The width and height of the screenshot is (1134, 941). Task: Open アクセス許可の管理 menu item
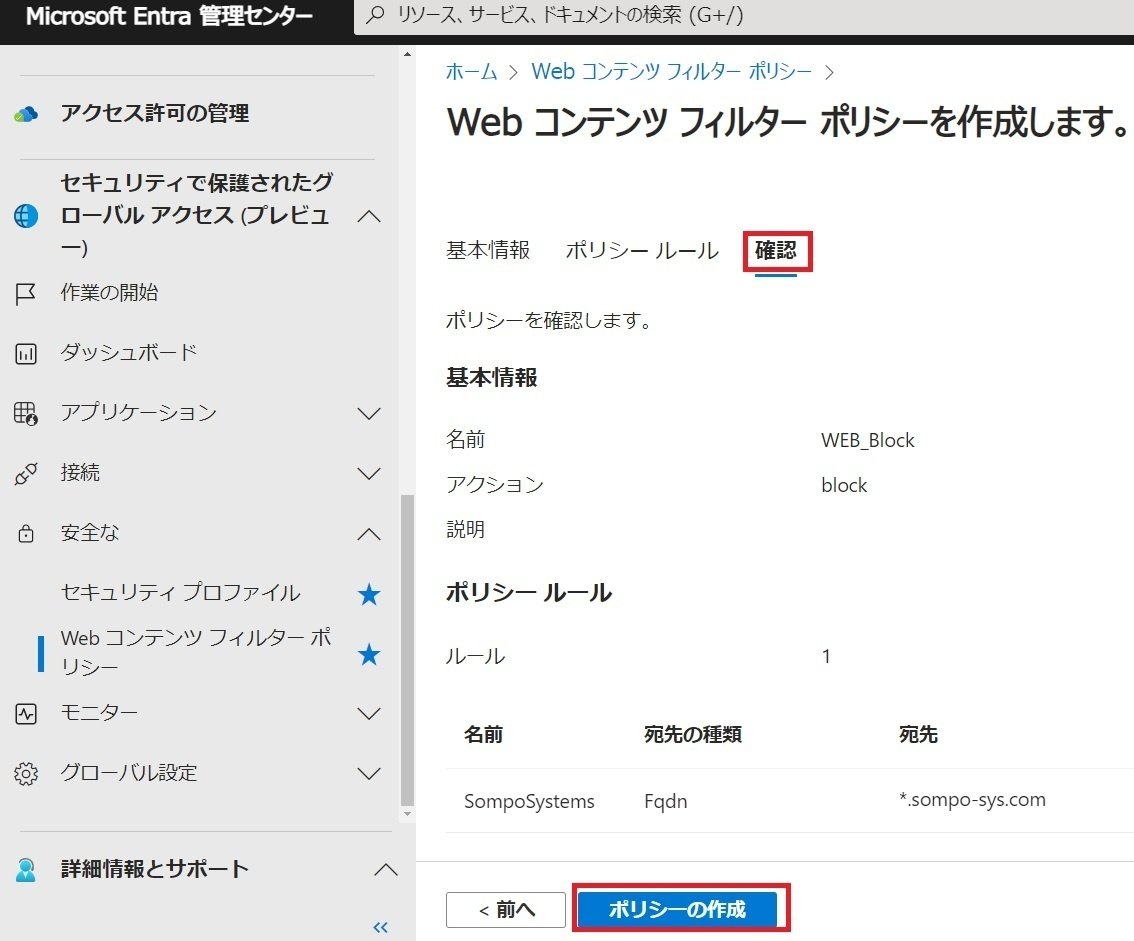[x=155, y=114]
